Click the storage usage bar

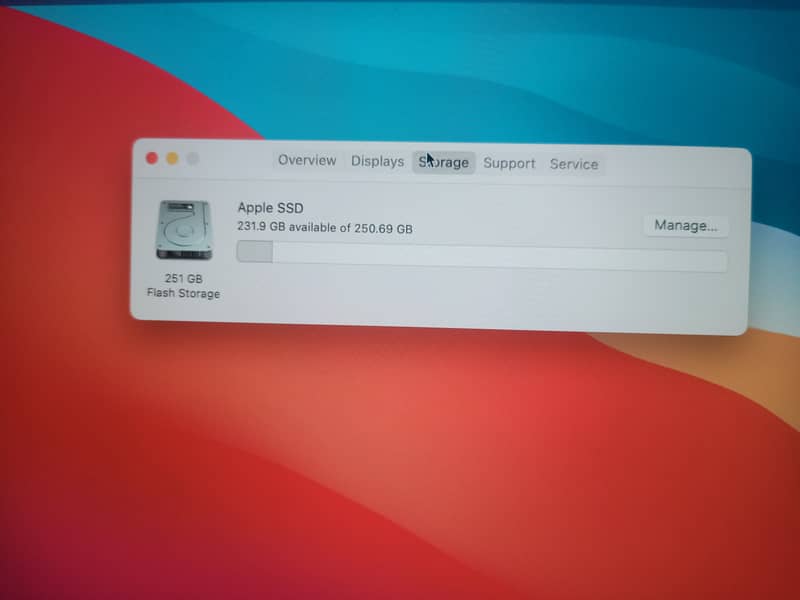[x=482, y=256]
